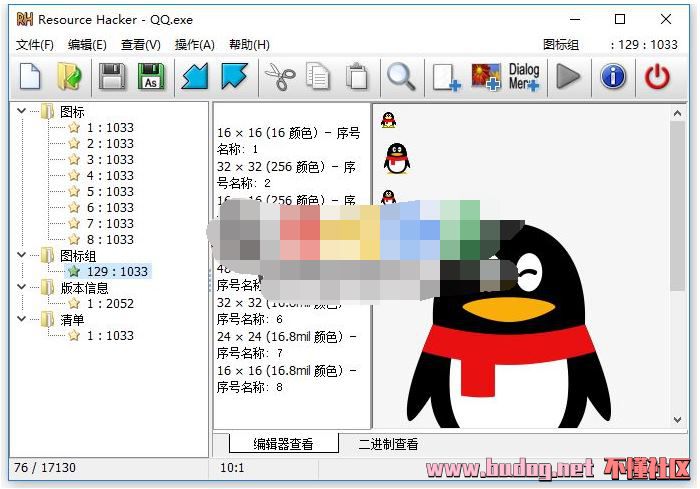Open the Dialog Merge toolbar item
The image size is (700, 489).
[524, 77]
